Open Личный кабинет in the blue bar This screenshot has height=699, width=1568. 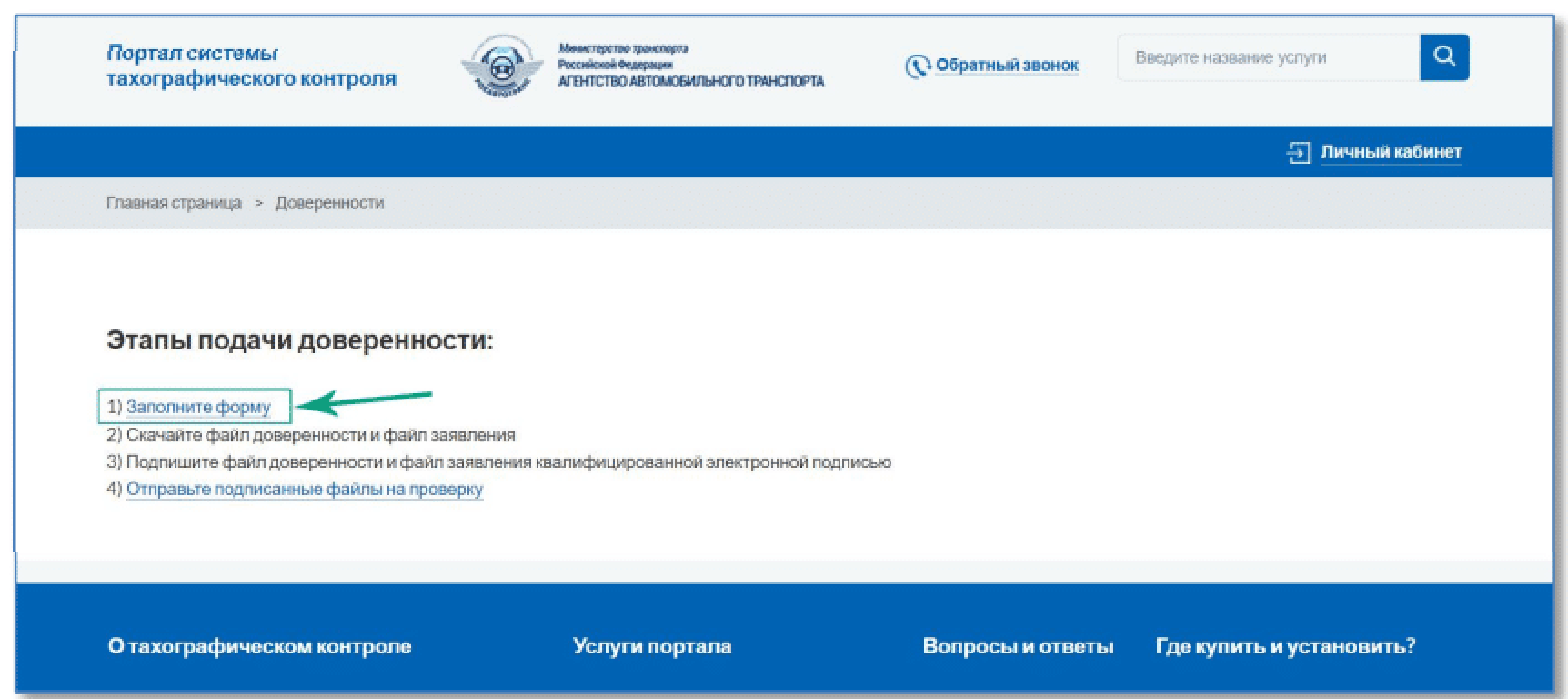1390,153
